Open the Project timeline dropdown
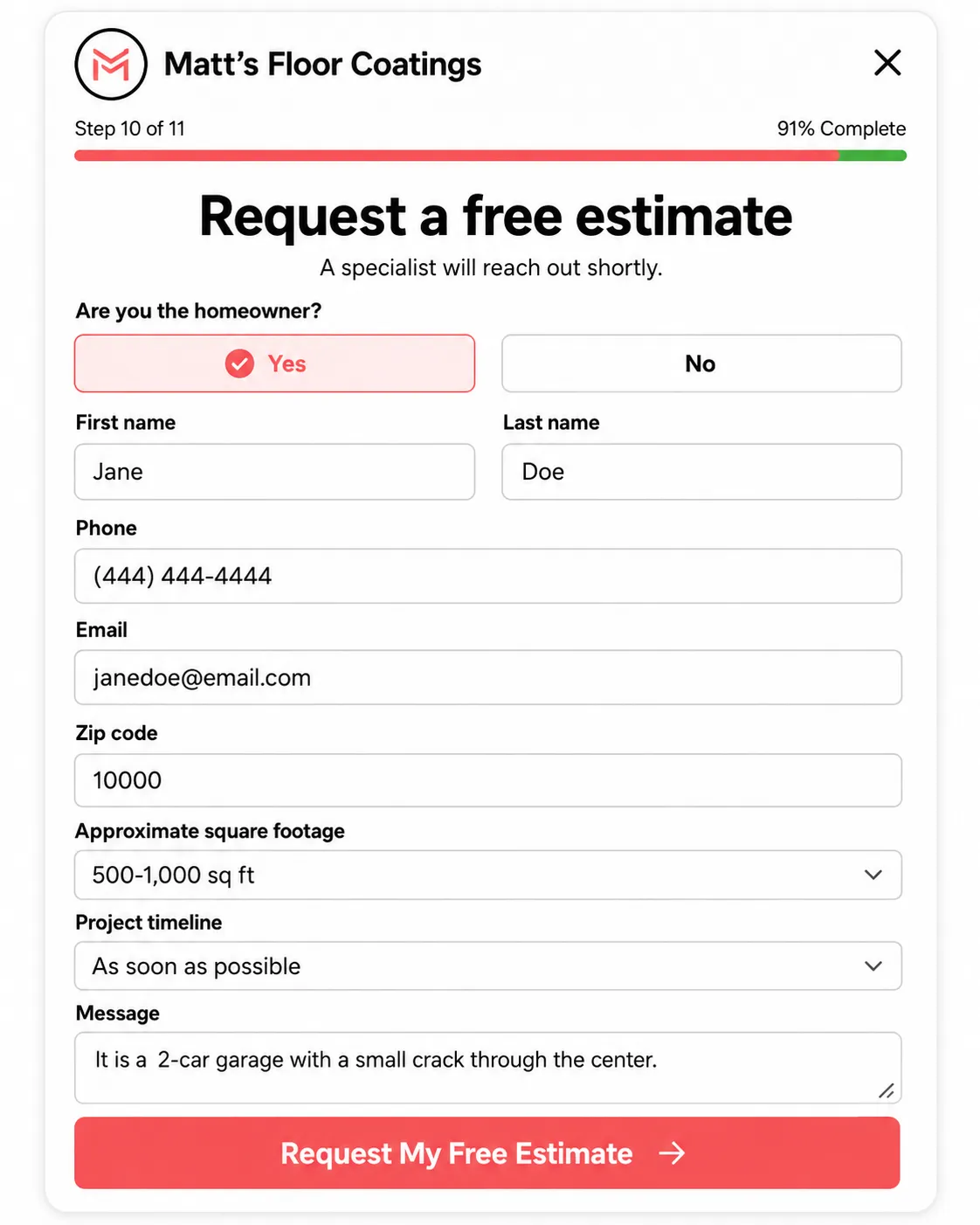980x1225 pixels. point(488,965)
